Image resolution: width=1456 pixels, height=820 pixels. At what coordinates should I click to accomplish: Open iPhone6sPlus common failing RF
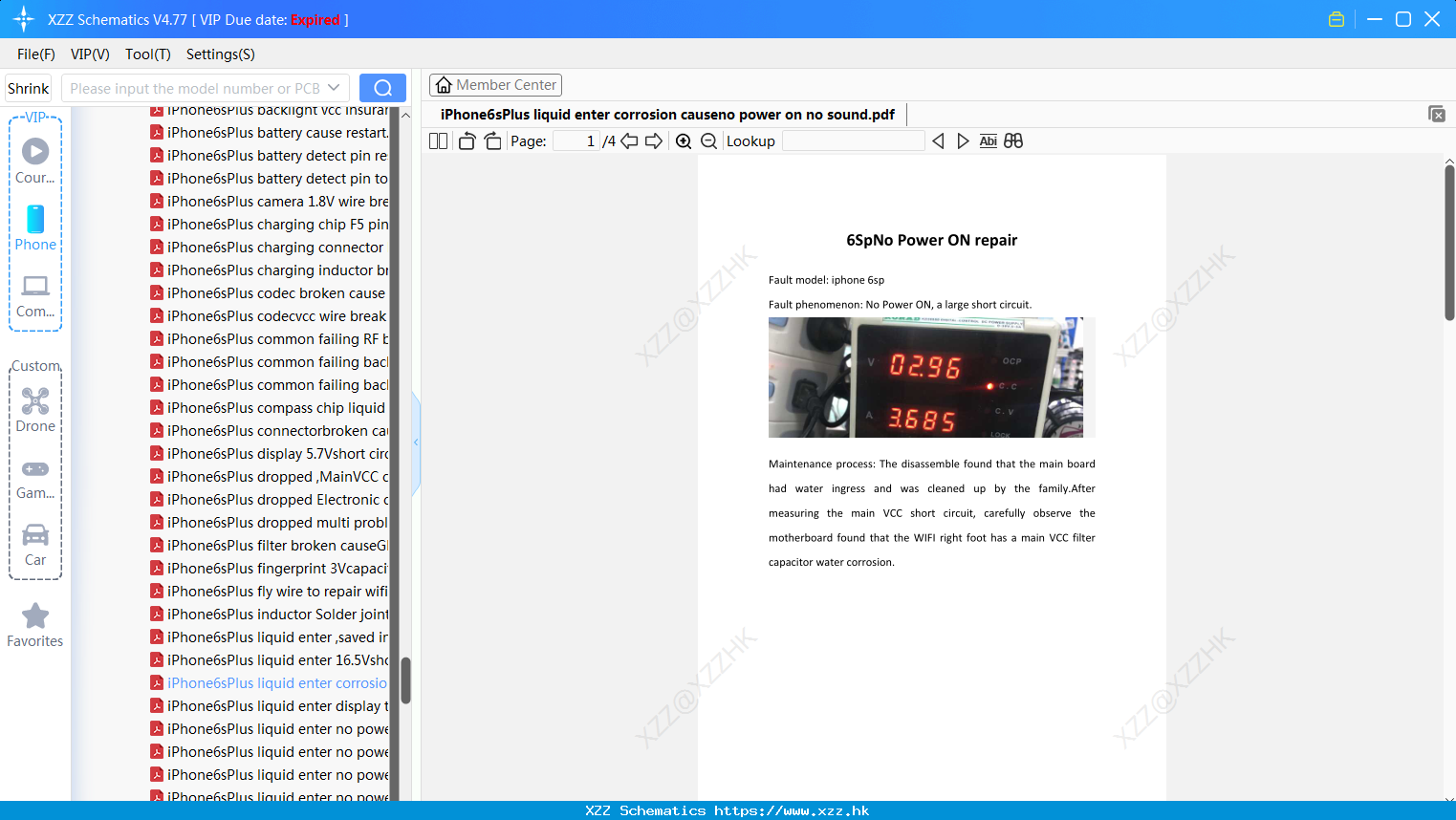pyautogui.click(x=269, y=339)
